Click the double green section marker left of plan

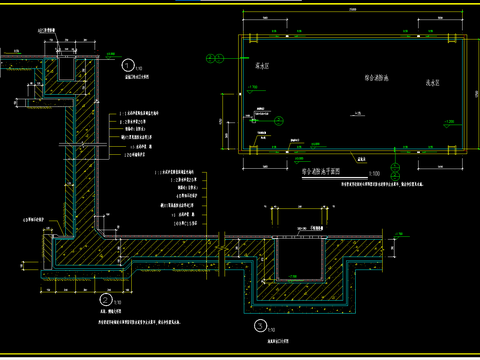[214, 59]
